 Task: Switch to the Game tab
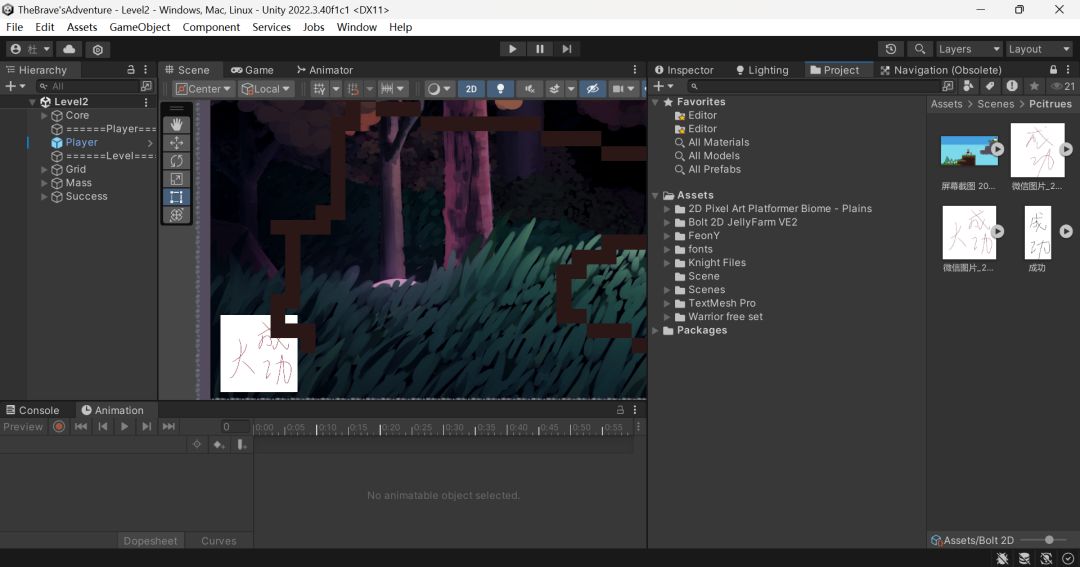pos(252,70)
